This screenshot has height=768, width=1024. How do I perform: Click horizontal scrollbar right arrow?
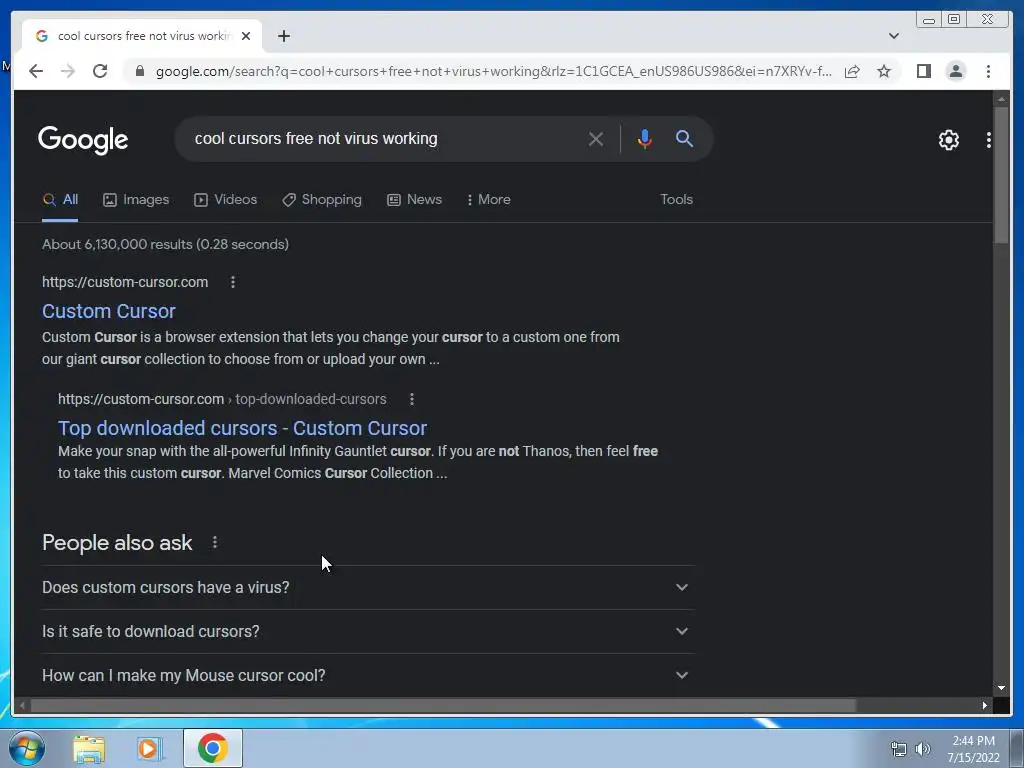pyautogui.click(x=985, y=705)
